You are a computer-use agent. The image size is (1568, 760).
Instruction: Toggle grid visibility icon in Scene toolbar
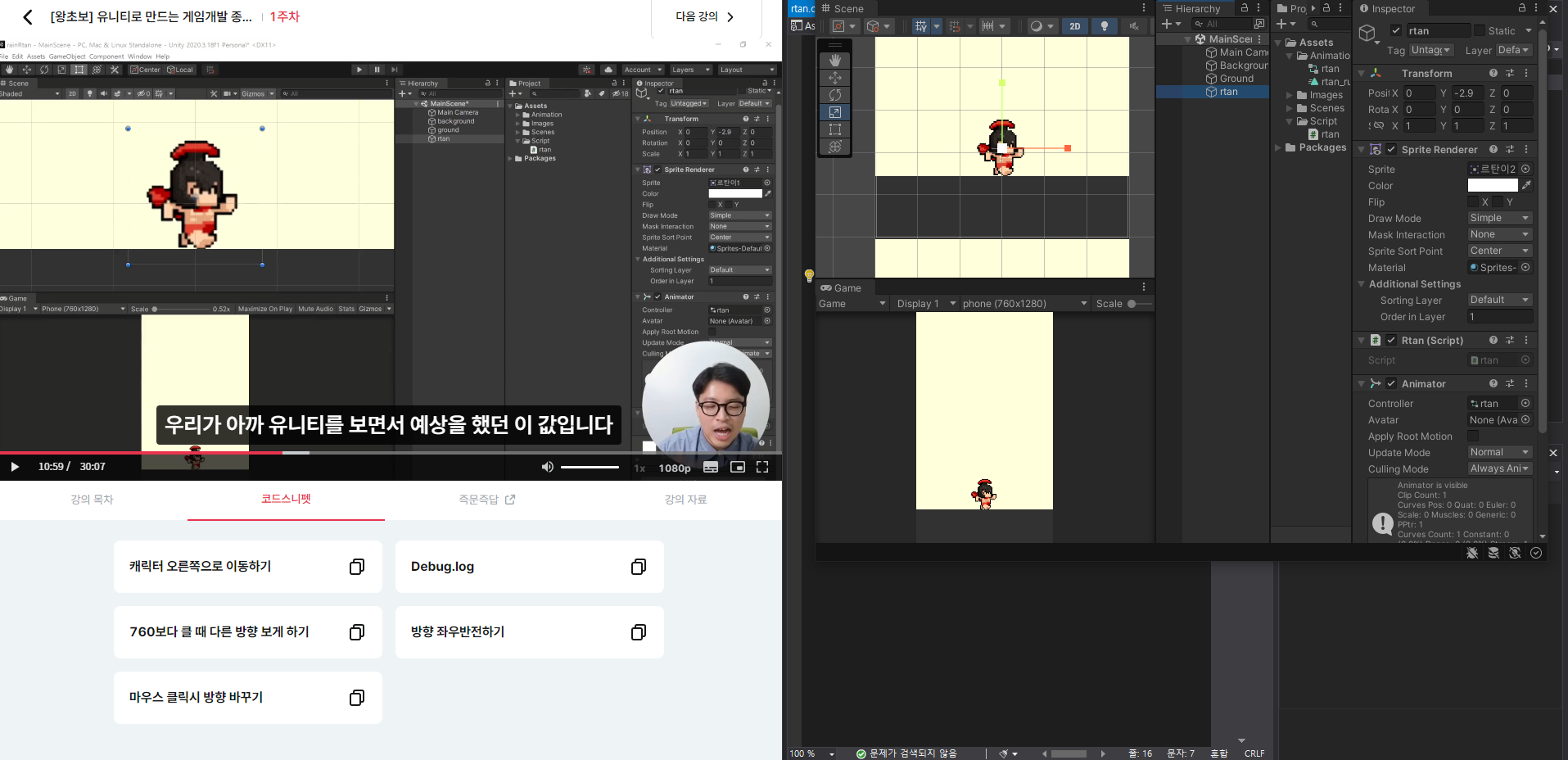921,26
